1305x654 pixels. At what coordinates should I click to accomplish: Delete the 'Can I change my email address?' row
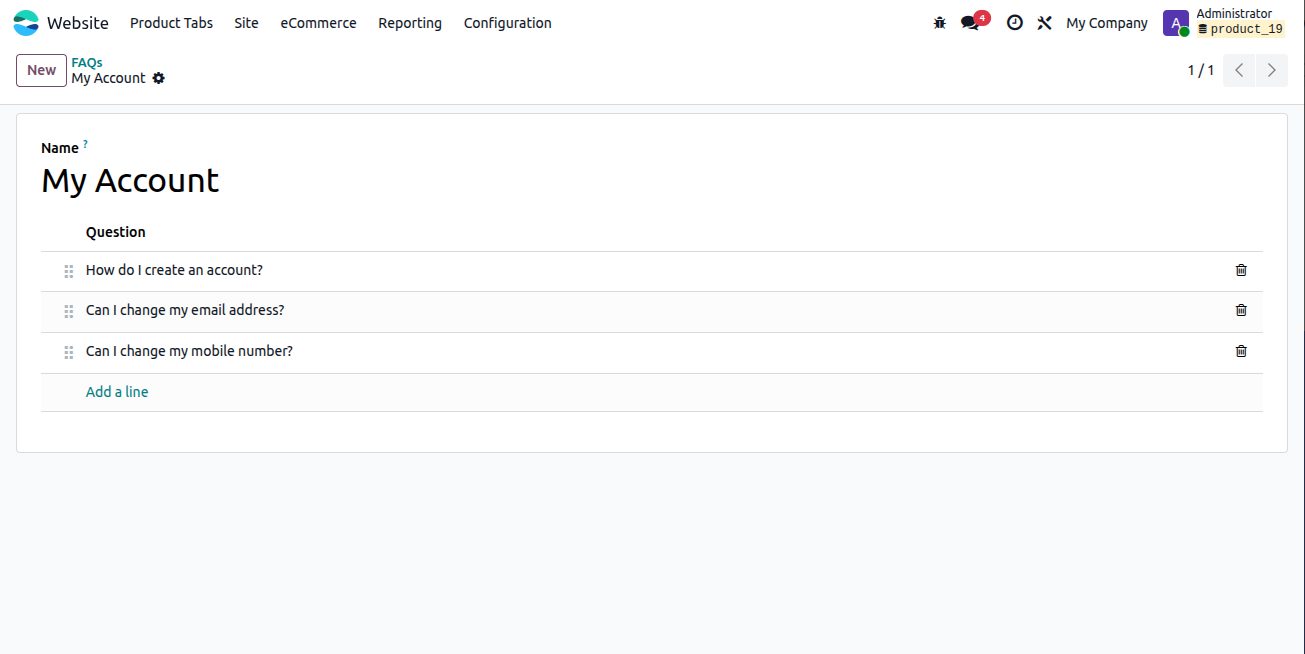point(1241,310)
